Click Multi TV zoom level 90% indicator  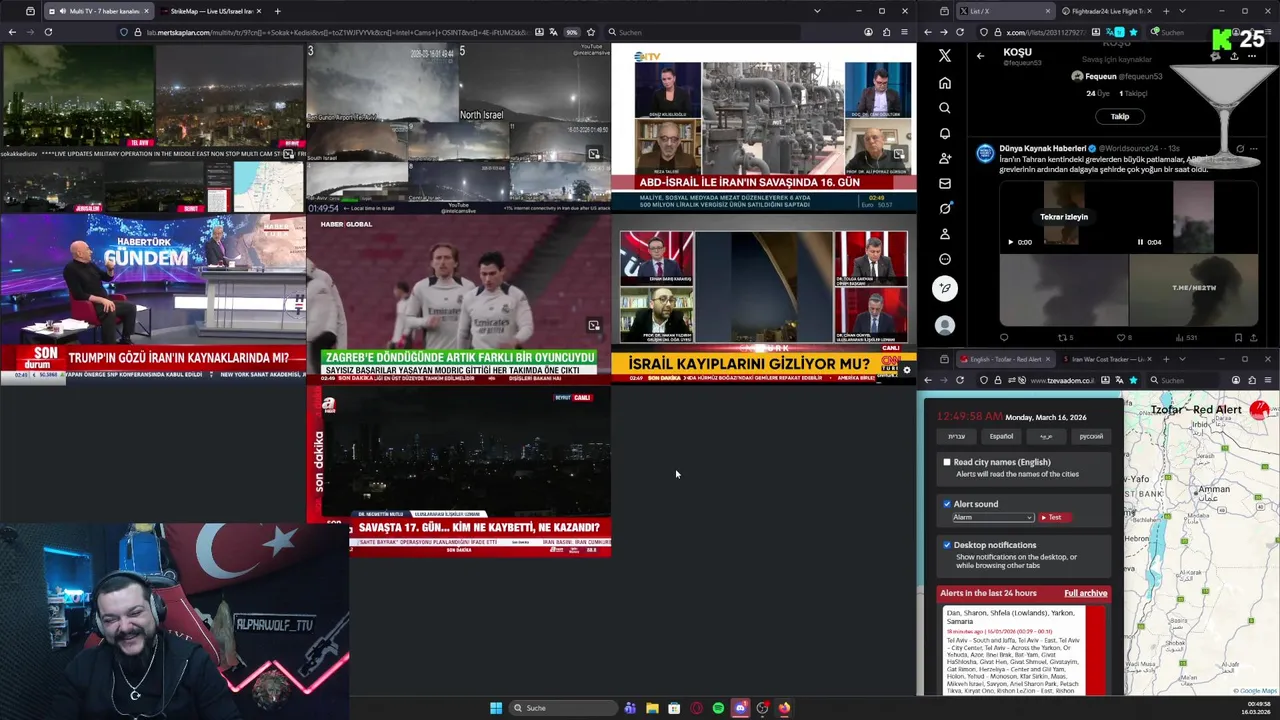572,32
